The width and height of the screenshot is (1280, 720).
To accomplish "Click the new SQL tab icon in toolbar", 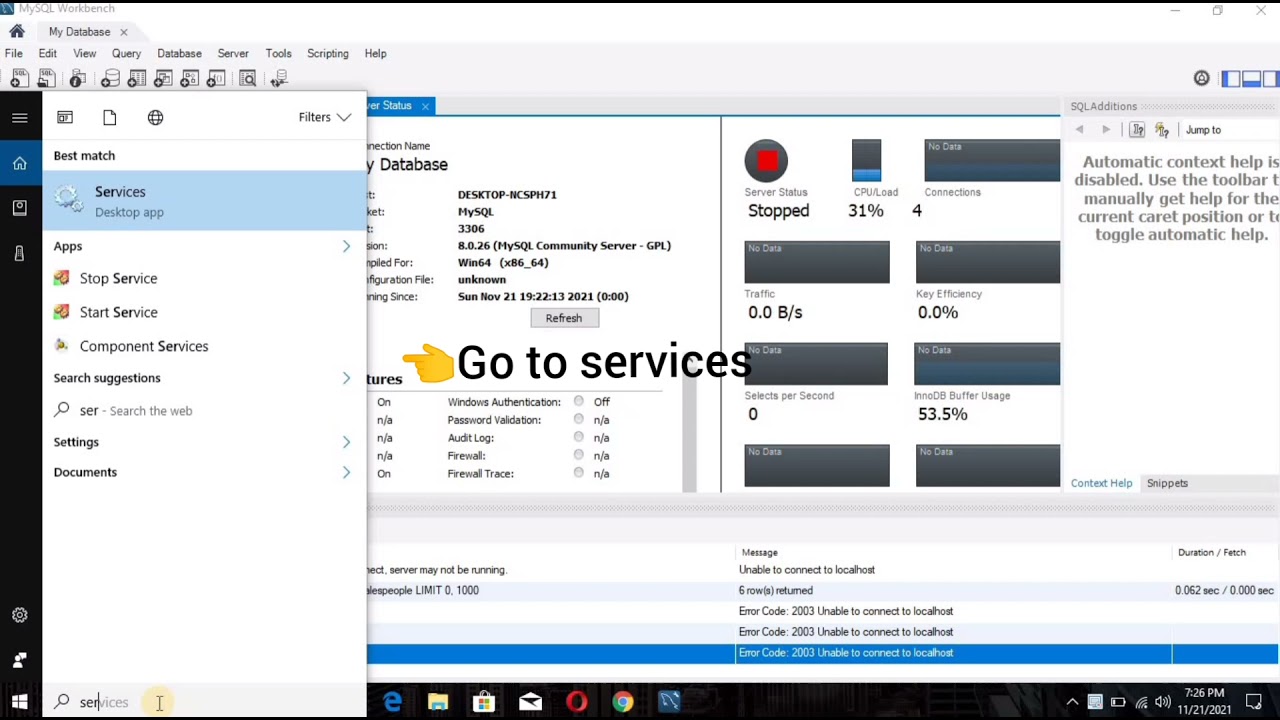I will [x=19, y=79].
